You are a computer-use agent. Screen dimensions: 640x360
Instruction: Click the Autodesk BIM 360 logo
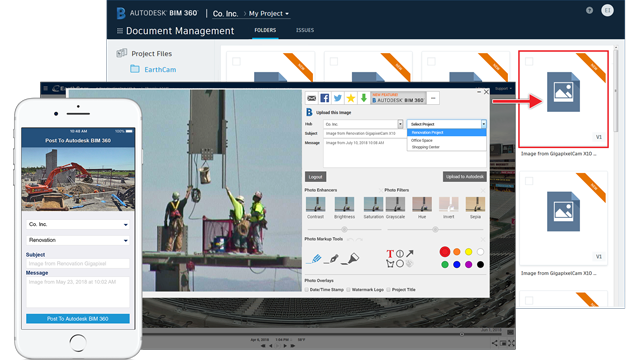click(157, 13)
